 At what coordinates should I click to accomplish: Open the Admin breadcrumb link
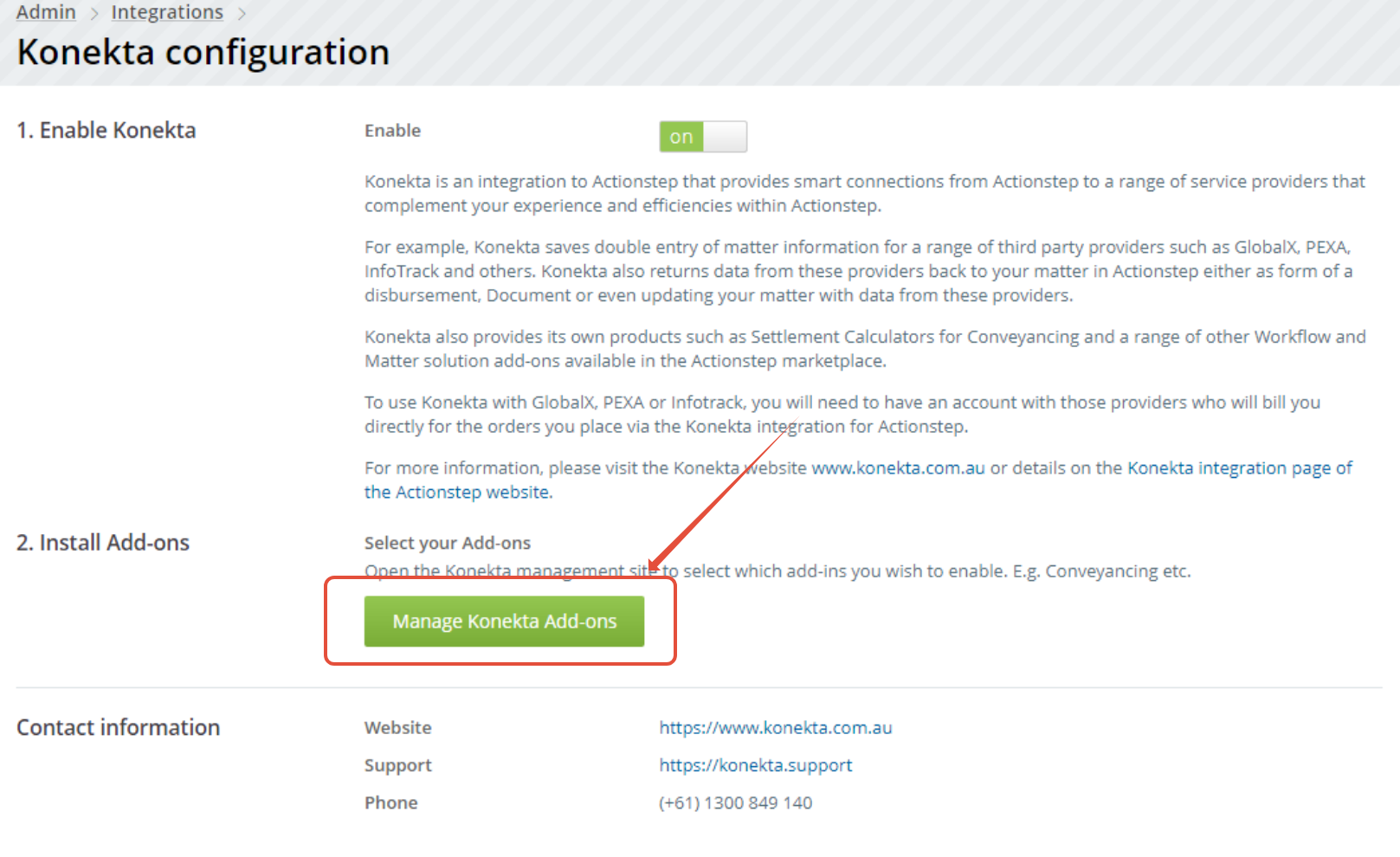46,12
